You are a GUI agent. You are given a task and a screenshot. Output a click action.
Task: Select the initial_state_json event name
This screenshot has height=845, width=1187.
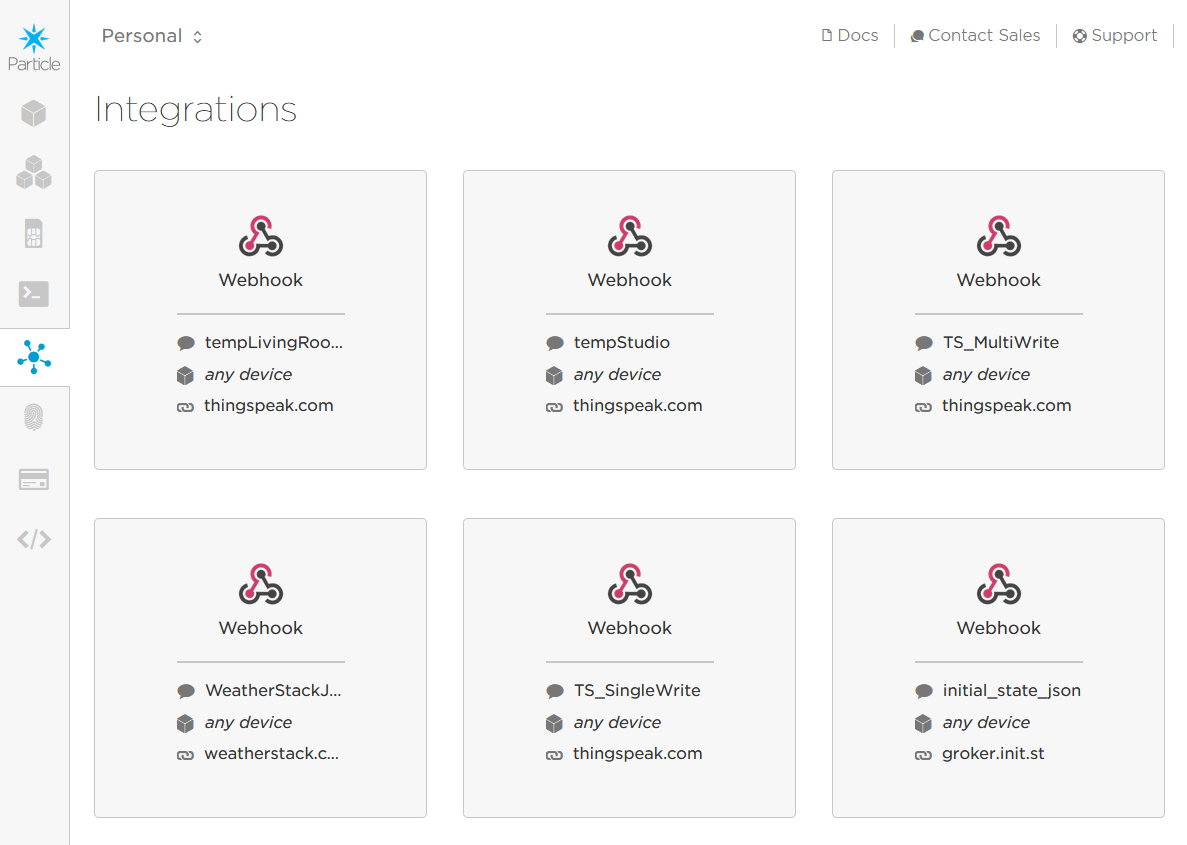coord(1011,691)
